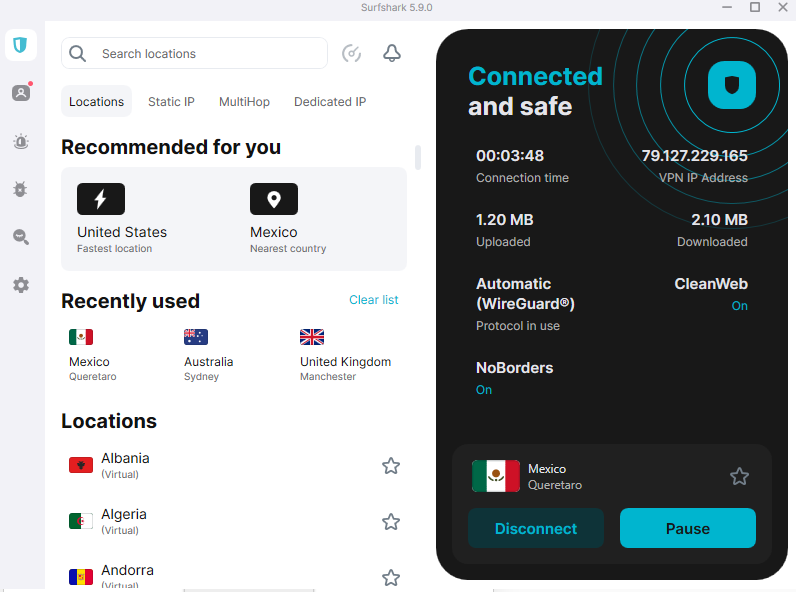The height and width of the screenshot is (592, 796).
Task: Click the NoBorders On status
Action: (484, 390)
